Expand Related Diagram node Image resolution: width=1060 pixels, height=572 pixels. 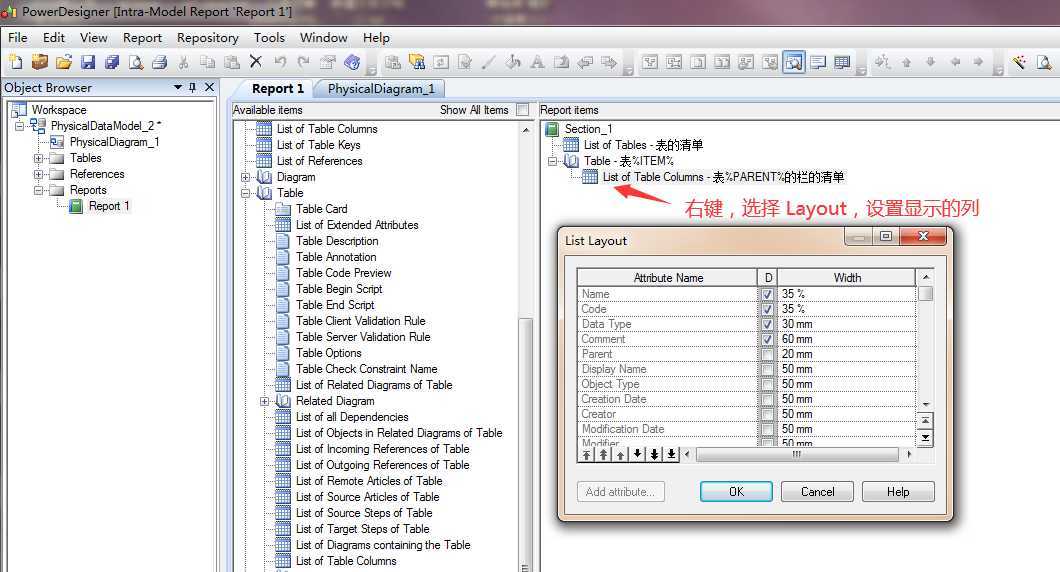click(264, 402)
